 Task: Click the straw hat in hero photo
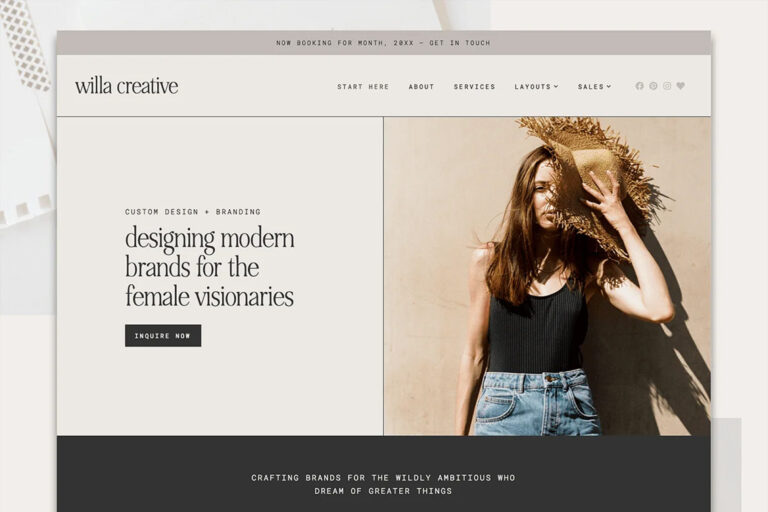588,181
